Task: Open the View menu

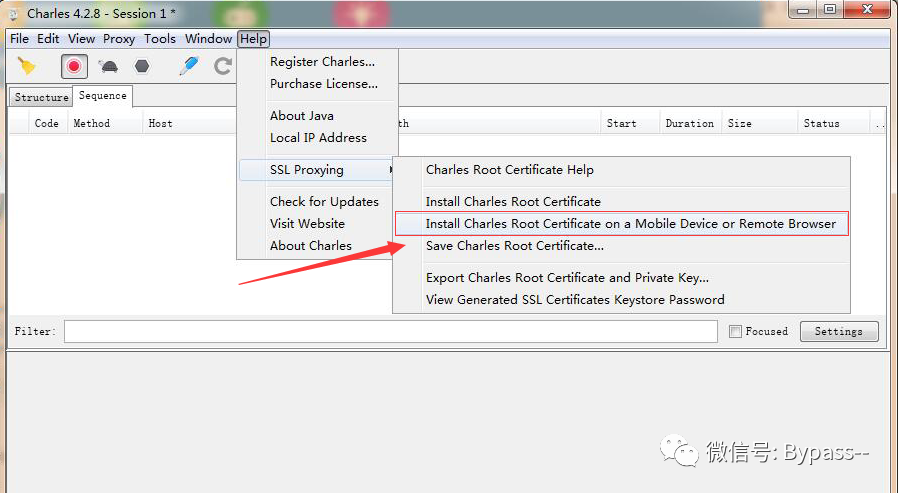Action: (81, 39)
